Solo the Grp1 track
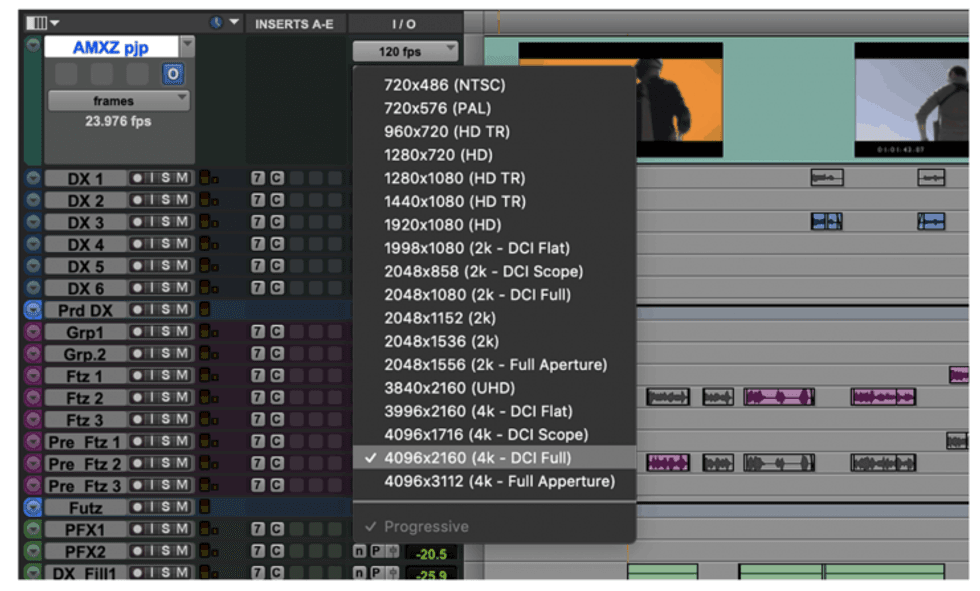This screenshot has height=591, width=980. [166, 332]
